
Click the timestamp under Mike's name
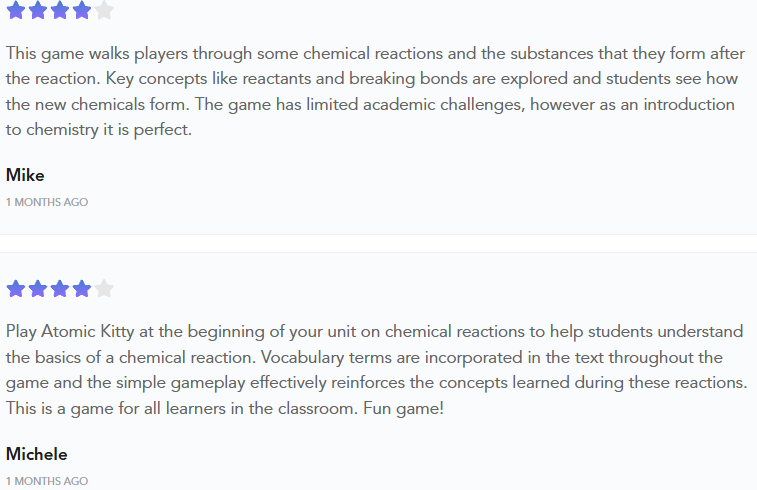(x=47, y=202)
